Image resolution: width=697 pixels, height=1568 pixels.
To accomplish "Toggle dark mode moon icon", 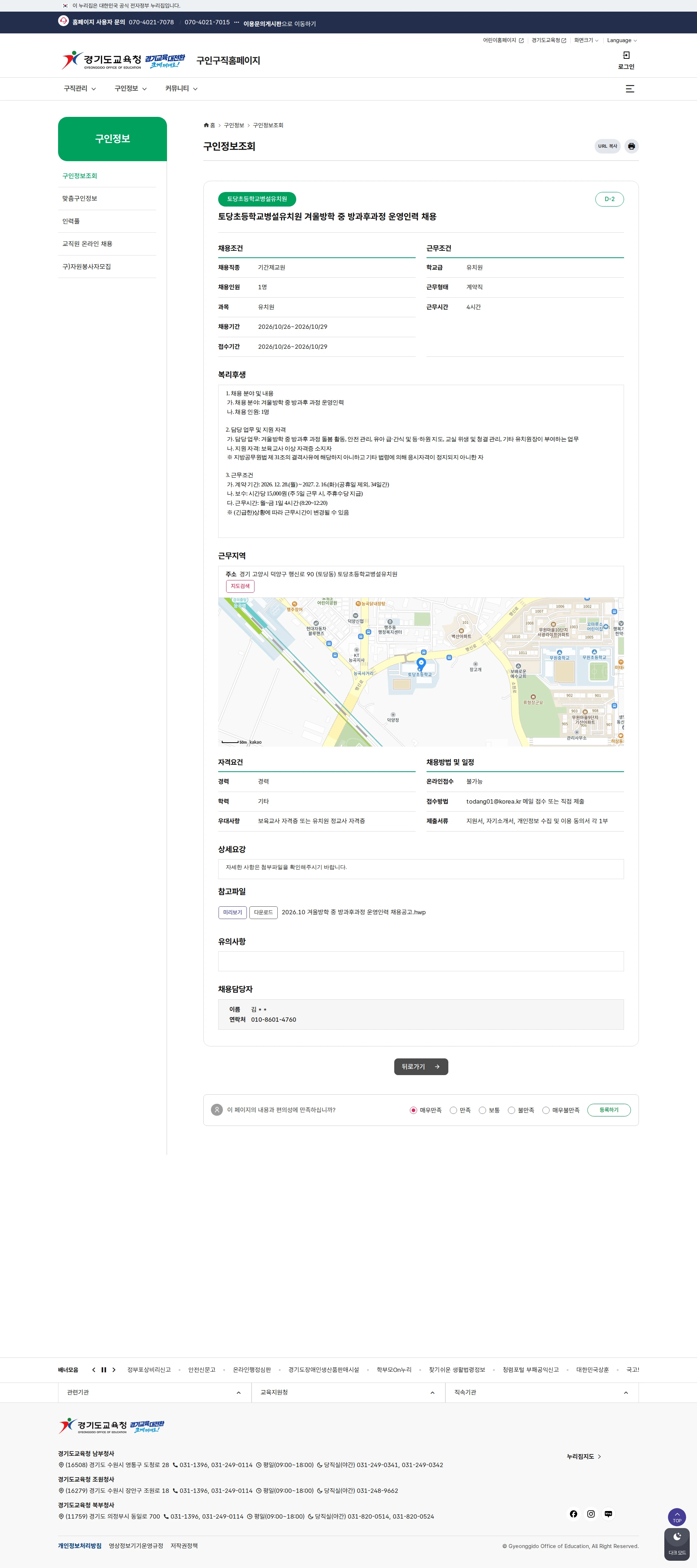I will [x=677, y=1544].
